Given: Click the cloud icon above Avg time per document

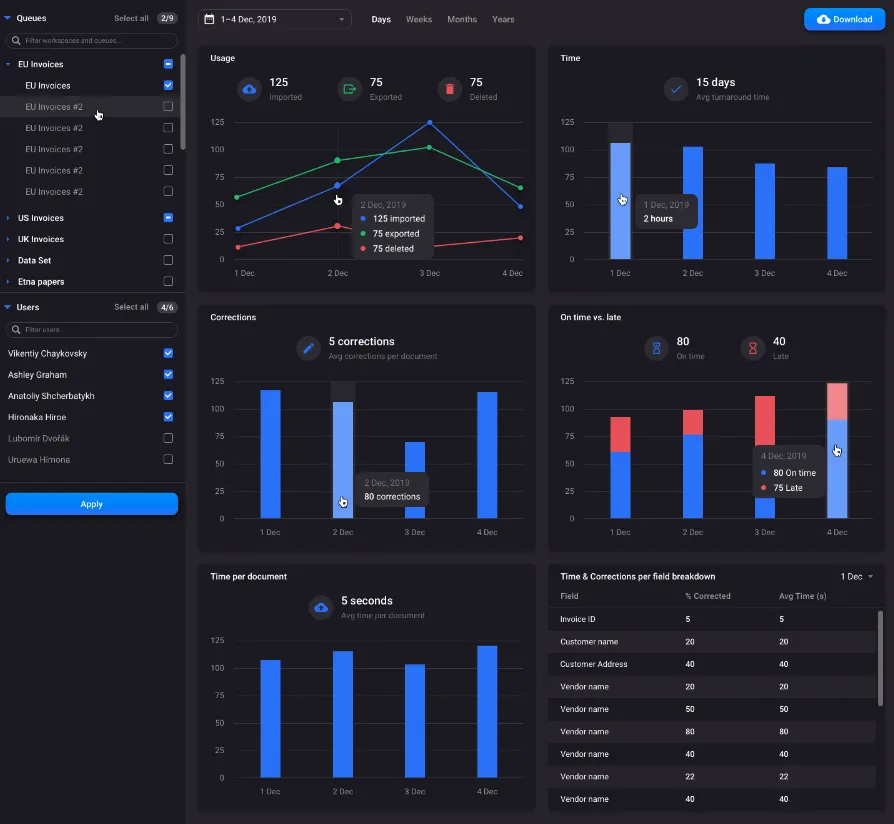Looking at the screenshot, I should (320, 607).
